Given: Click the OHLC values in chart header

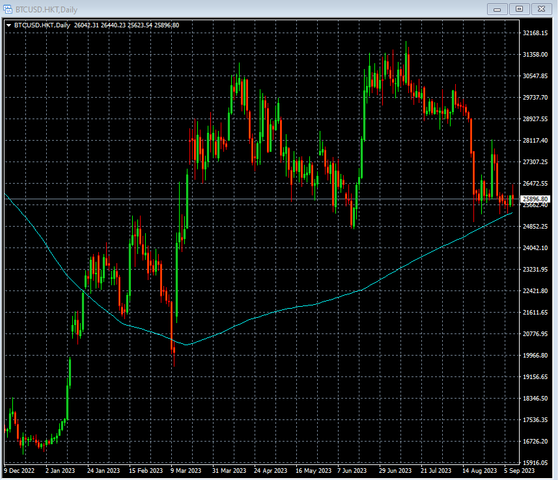Looking at the screenshot, I should pyautogui.click(x=126, y=25).
